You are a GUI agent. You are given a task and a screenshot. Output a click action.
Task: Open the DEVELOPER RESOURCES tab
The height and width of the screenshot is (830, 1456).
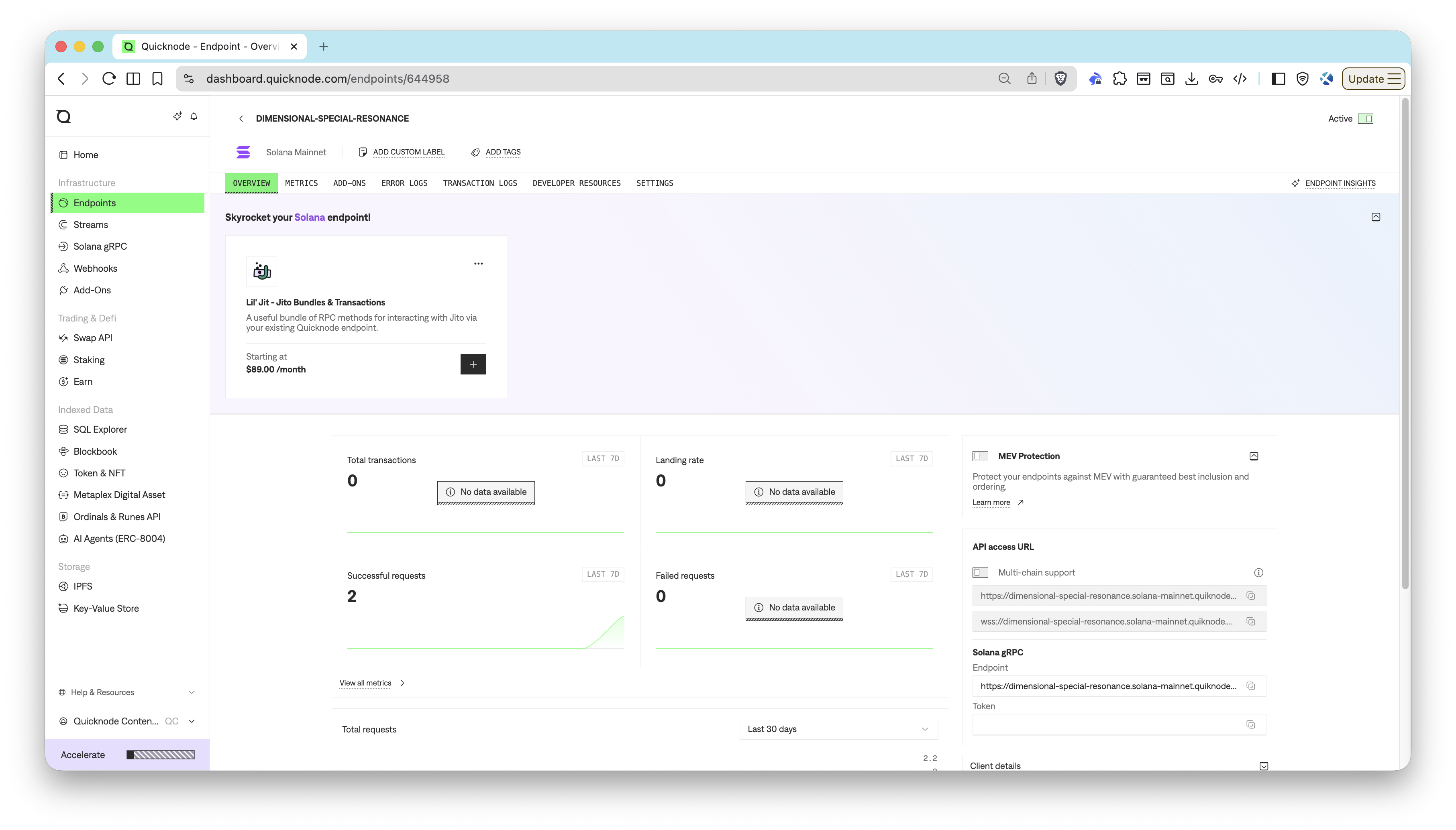(x=576, y=183)
